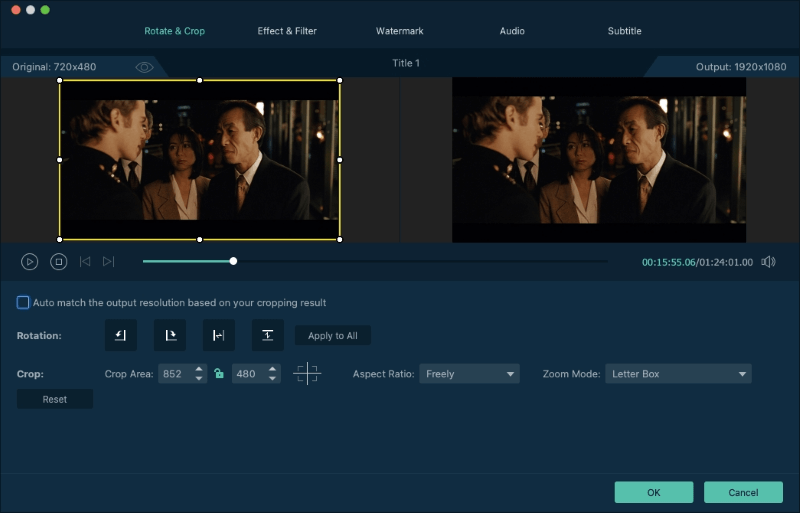Enable auto match output resolution checkbox
Image resolution: width=800 pixels, height=513 pixels.
point(23,303)
